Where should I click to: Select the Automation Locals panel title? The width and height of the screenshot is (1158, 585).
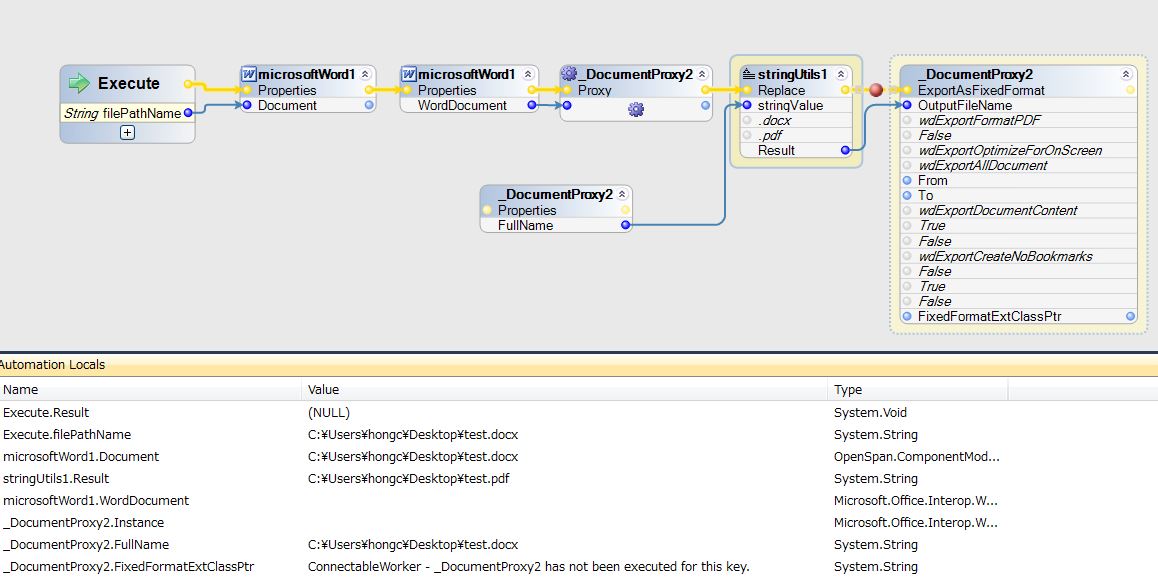pyautogui.click(x=52, y=365)
